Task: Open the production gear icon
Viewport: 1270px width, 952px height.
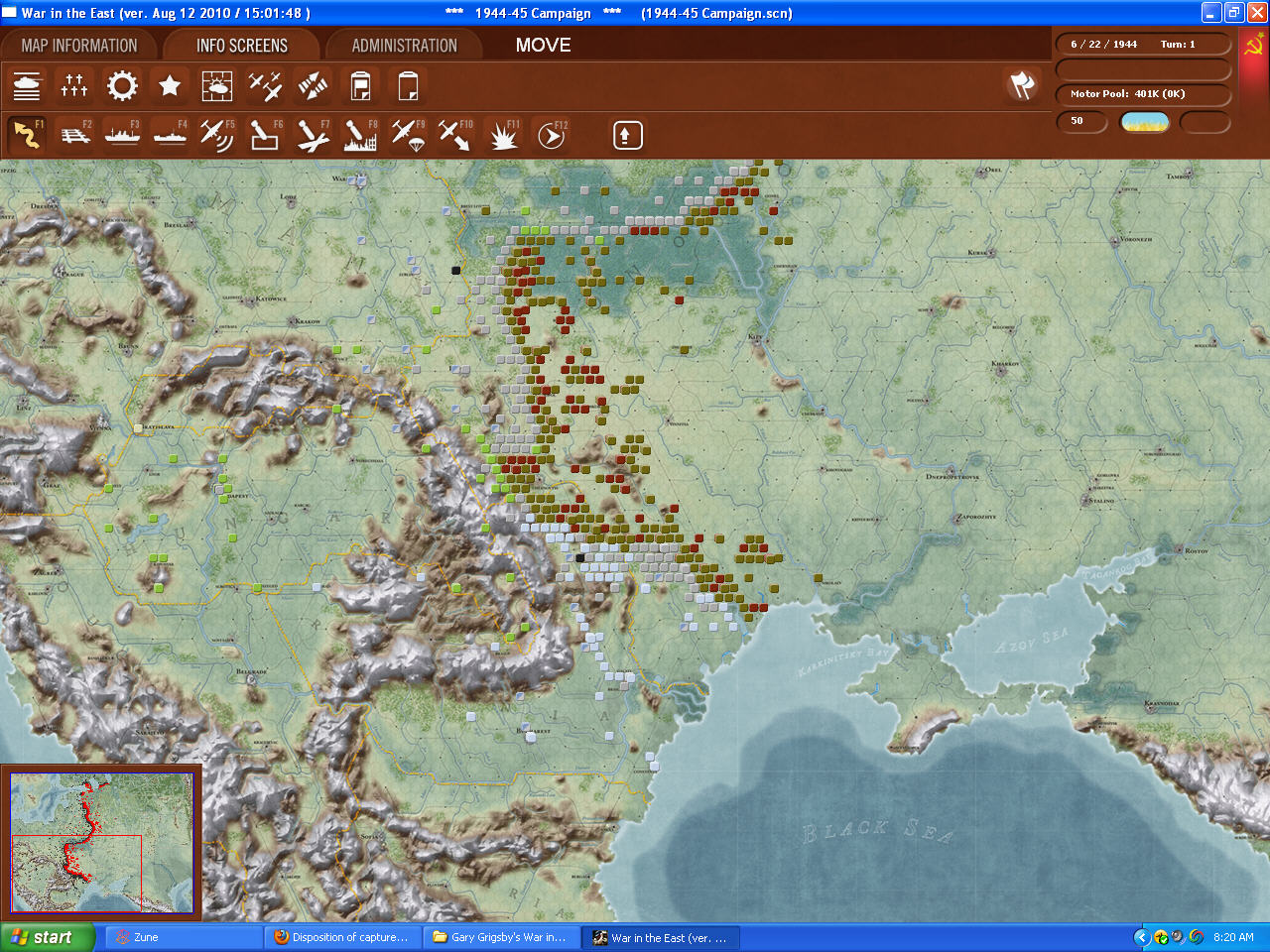Action: click(122, 86)
